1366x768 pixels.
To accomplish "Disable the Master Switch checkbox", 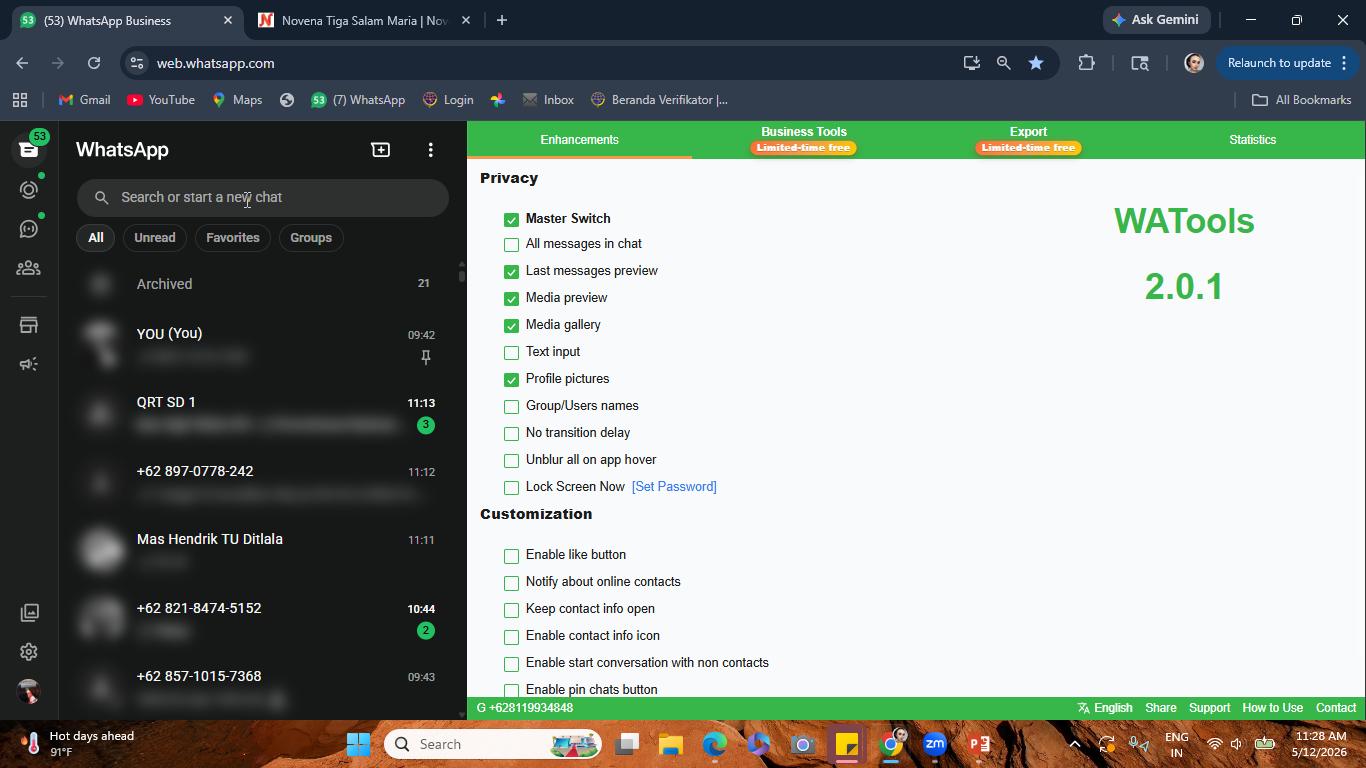I will pos(511,219).
